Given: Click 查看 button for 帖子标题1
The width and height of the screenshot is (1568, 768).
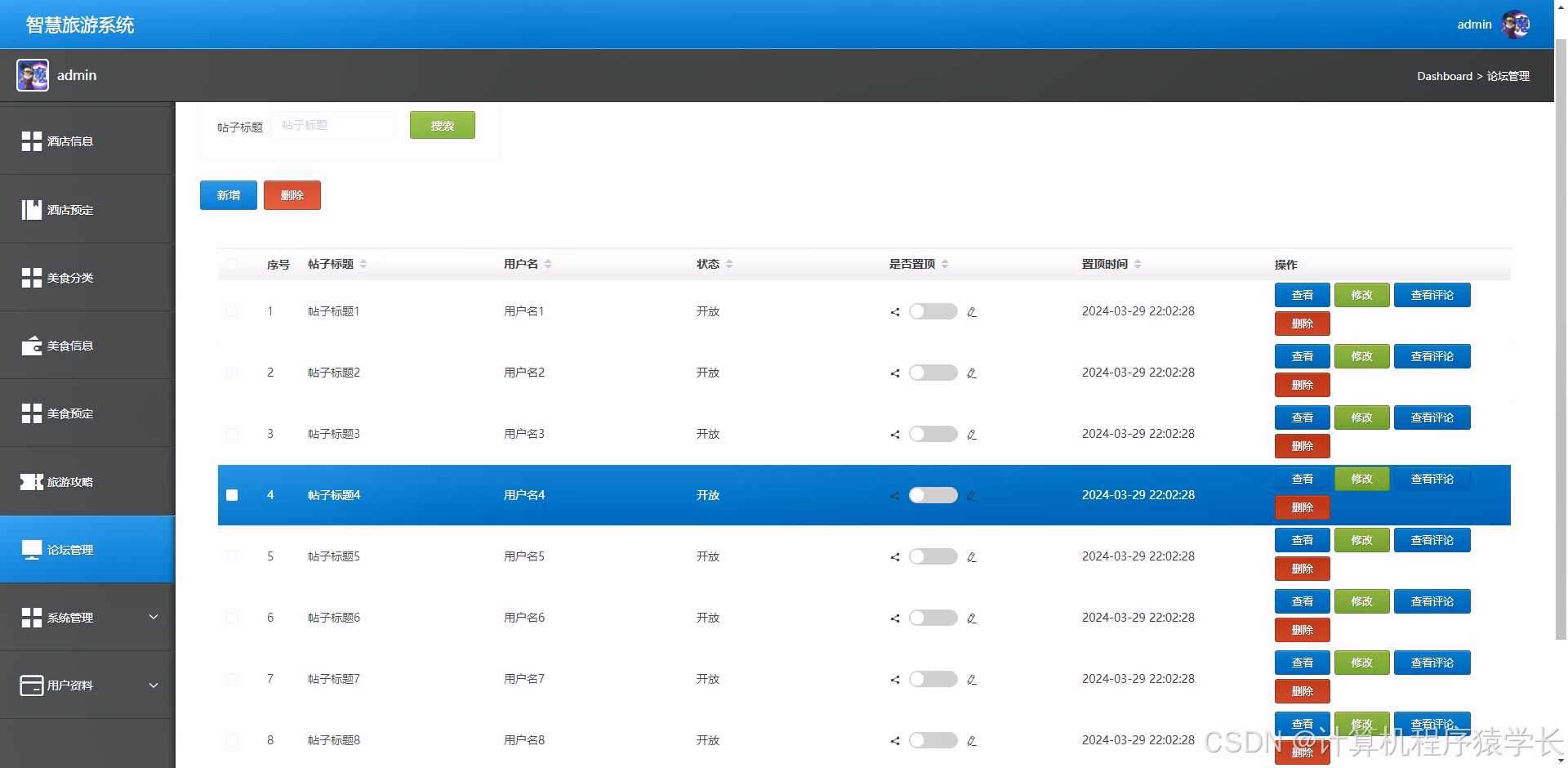Looking at the screenshot, I should [x=1303, y=295].
